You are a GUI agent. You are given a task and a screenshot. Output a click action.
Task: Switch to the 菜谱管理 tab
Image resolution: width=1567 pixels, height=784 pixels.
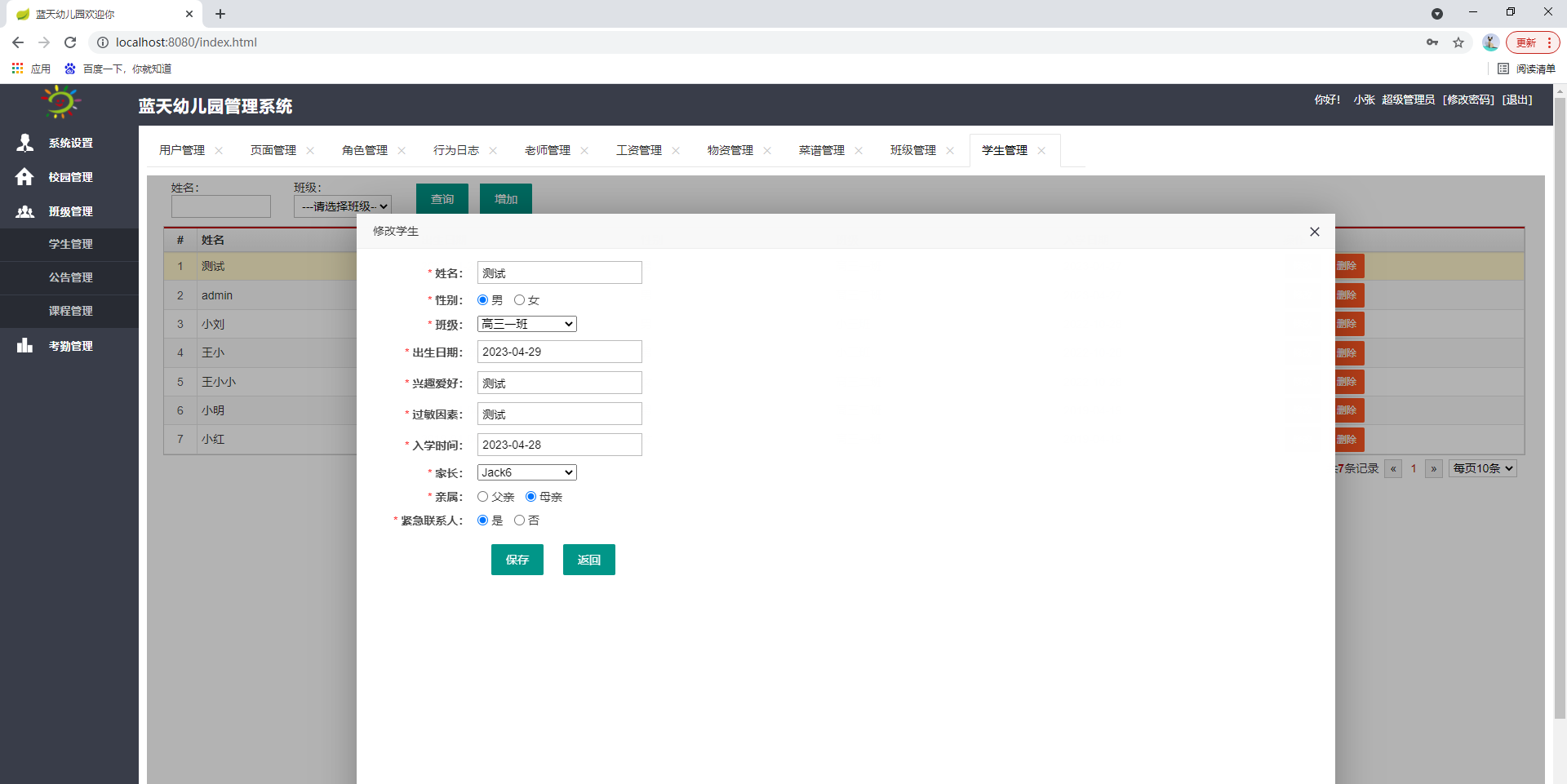click(x=821, y=149)
